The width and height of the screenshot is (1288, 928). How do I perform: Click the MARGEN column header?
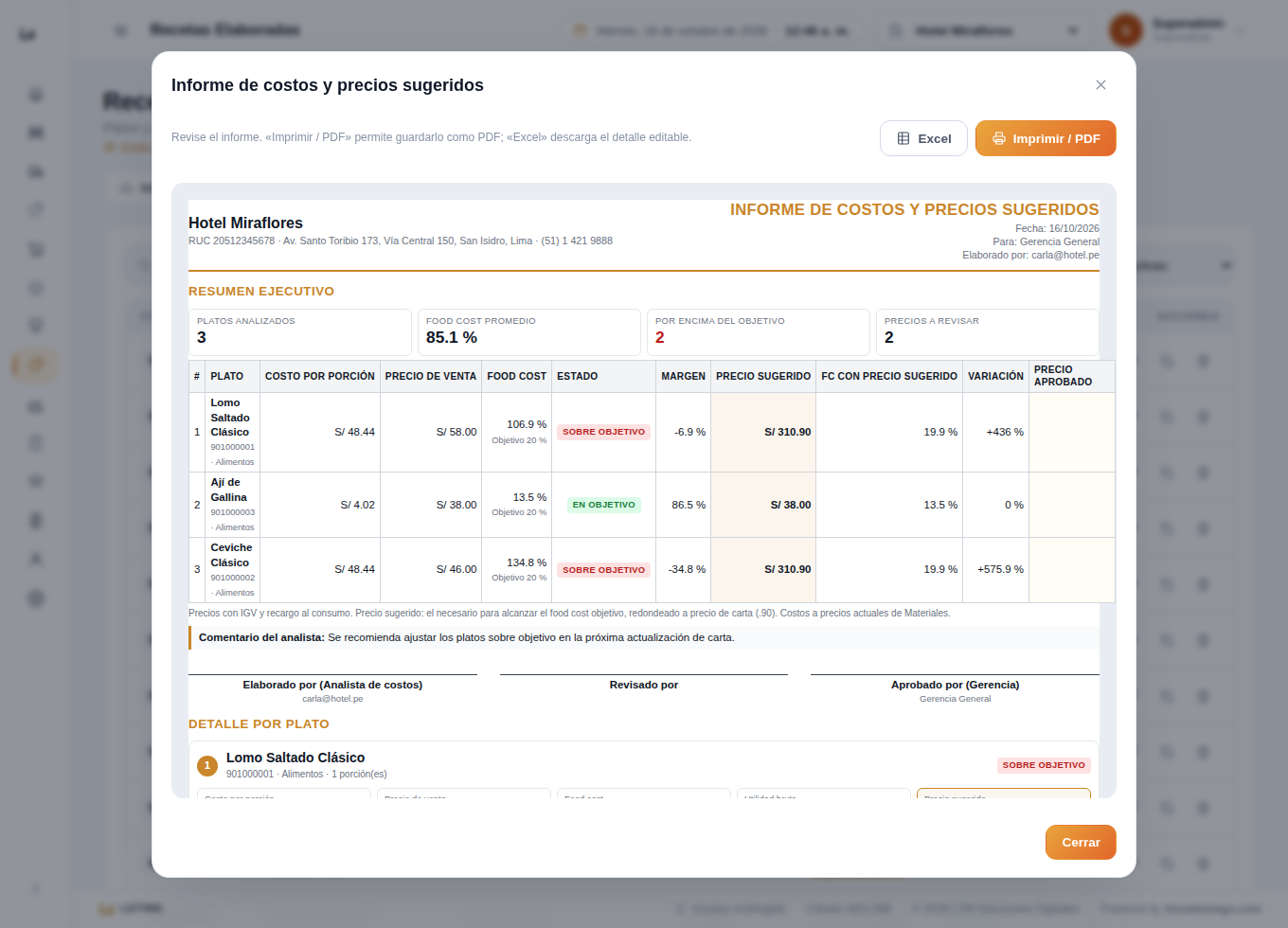coord(684,376)
